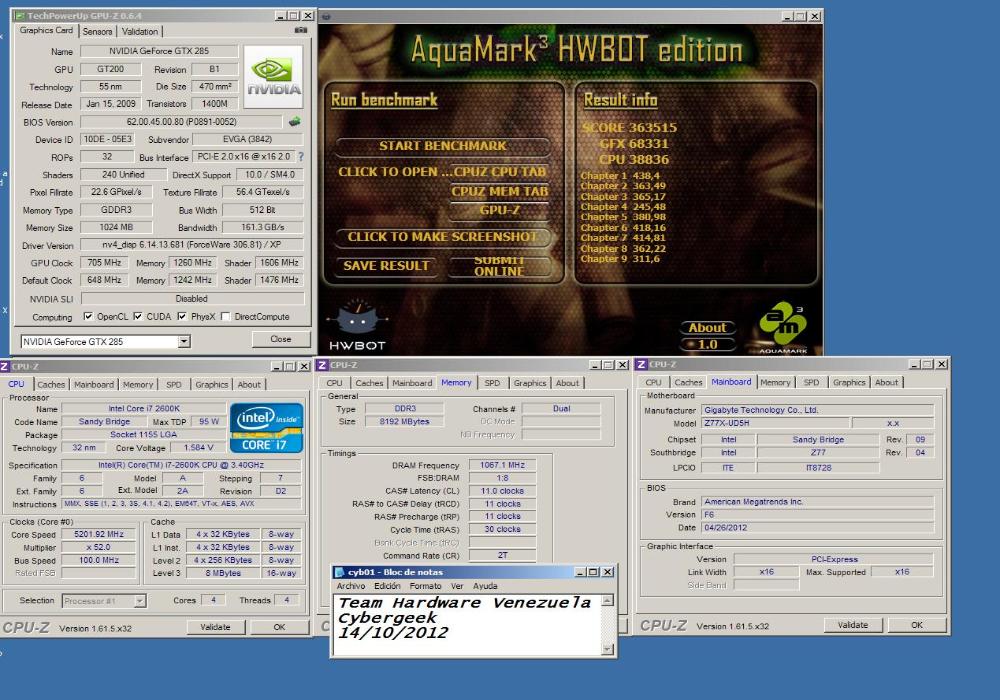
Task: Click the Multiplier x 52.0 value
Action: (x=99, y=547)
